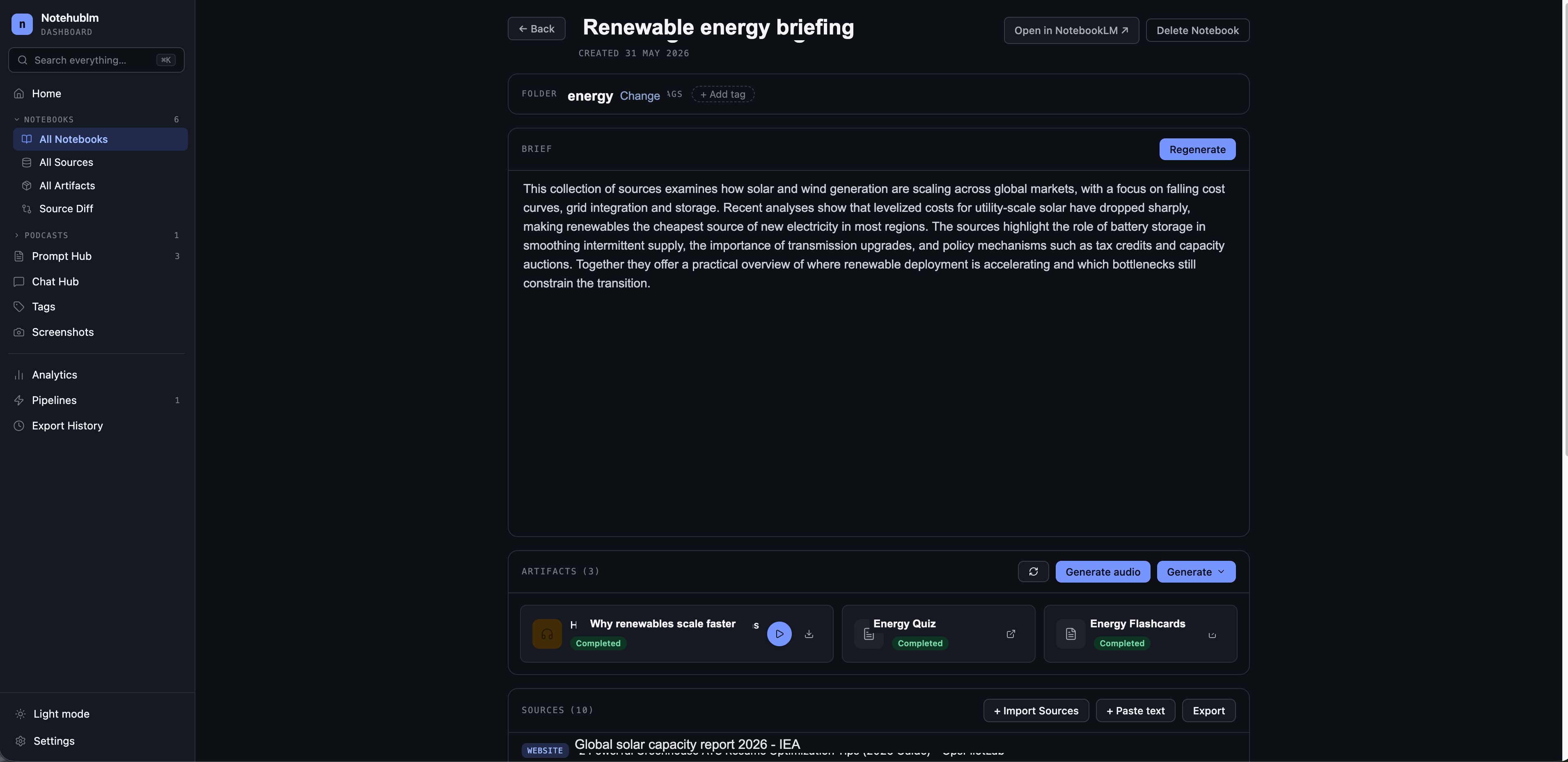Open the Energy Flashcards artifact card

pyautogui.click(x=1140, y=633)
